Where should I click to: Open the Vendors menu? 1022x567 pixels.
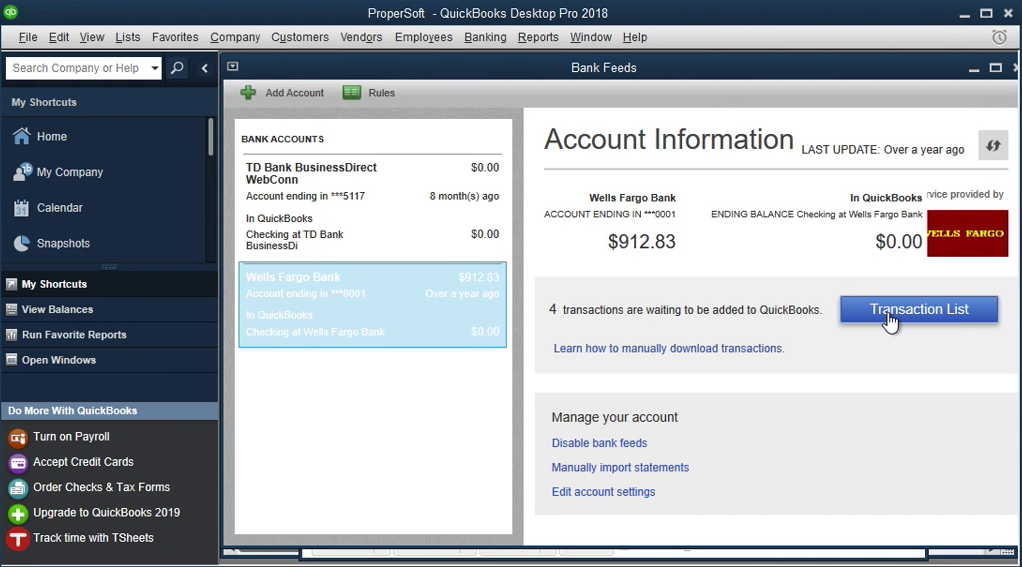tap(361, 37)
